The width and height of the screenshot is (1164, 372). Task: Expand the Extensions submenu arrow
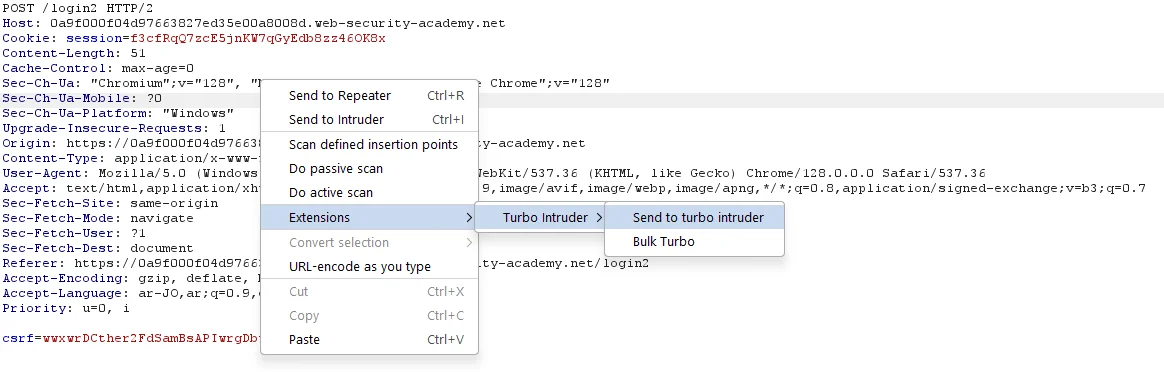[x=468, y=218]
